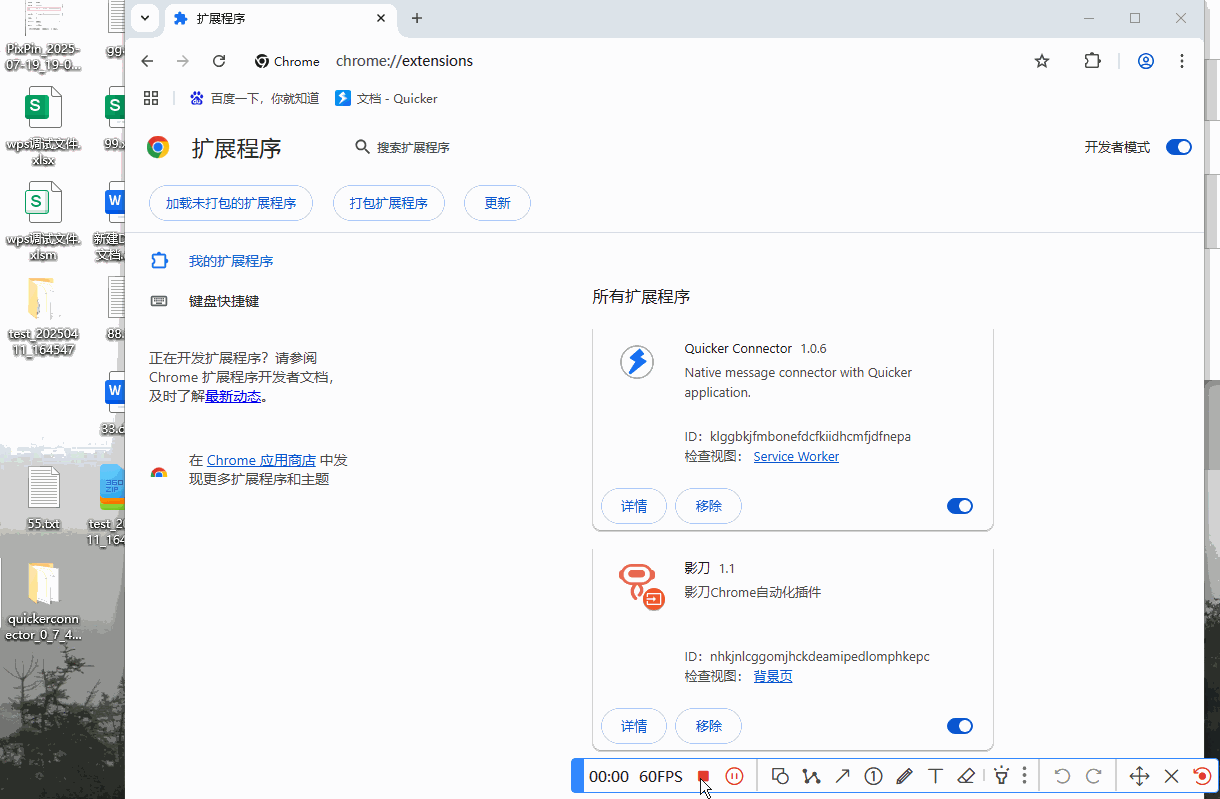
Task: Select the wps调试文件.xlsx desktop file
Action: (x=43, y=126)
